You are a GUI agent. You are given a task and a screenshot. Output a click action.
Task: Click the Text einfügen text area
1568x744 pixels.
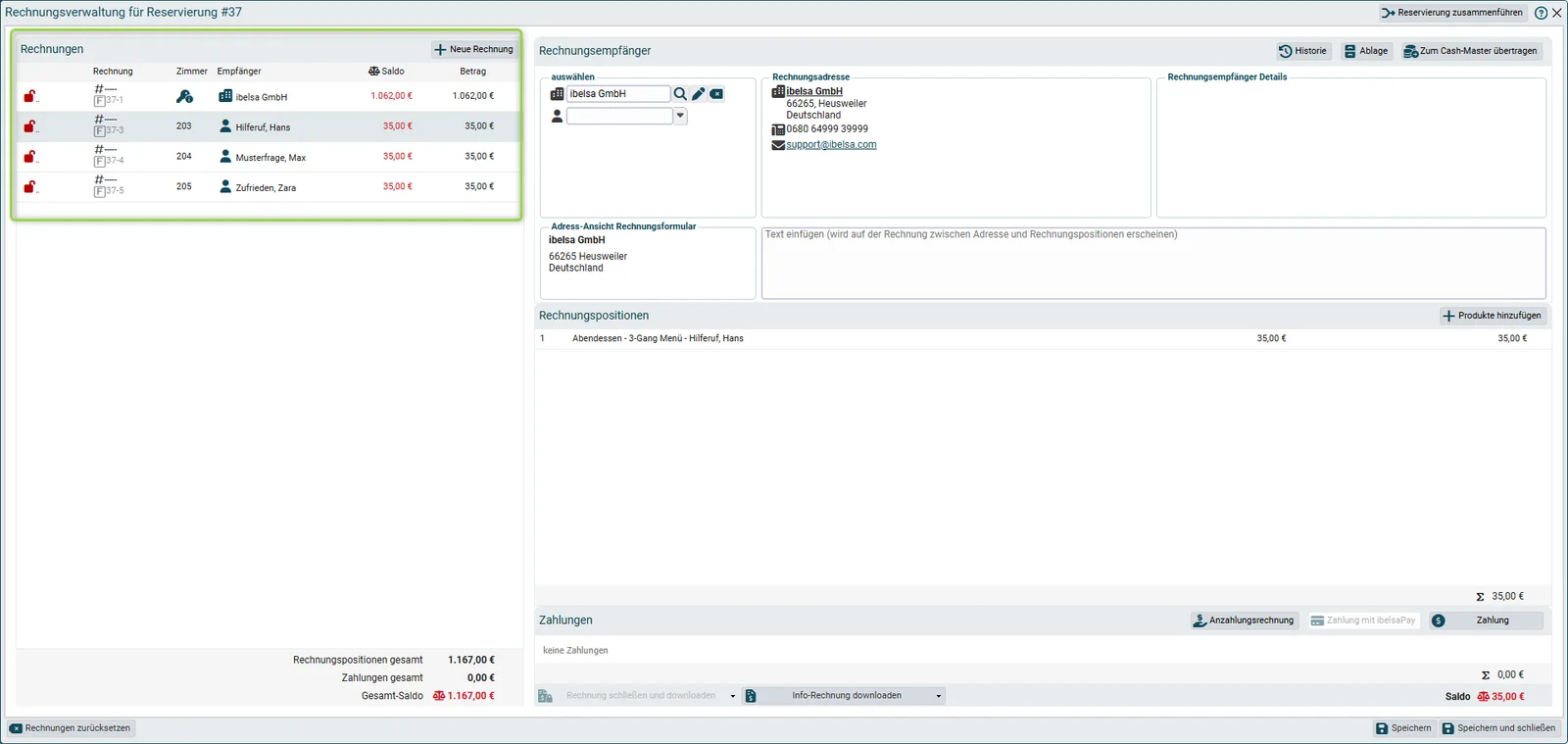[x=1153, y=263]
